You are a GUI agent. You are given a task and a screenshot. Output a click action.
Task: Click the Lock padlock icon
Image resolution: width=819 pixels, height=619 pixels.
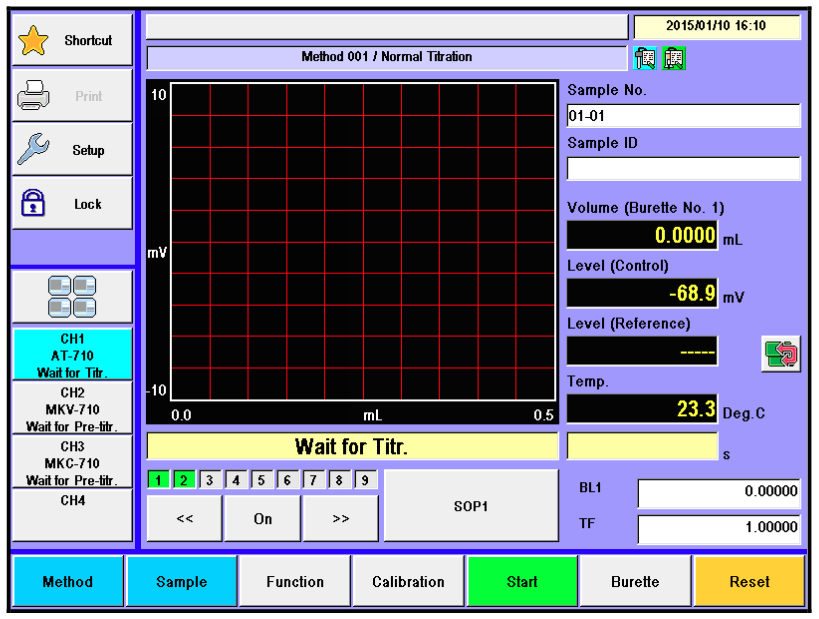click(x=33, y=204)
